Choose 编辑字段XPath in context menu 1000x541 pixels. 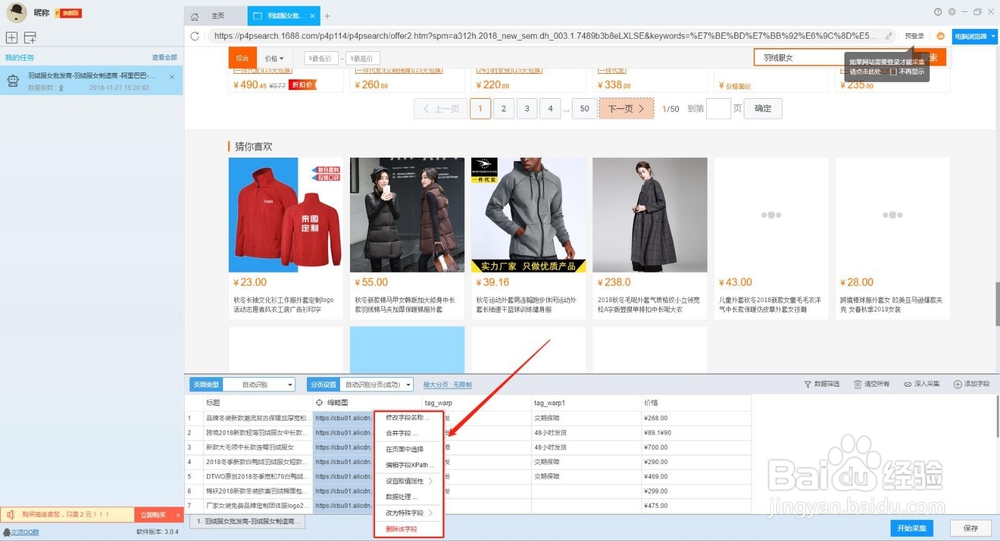coord(408,465)
